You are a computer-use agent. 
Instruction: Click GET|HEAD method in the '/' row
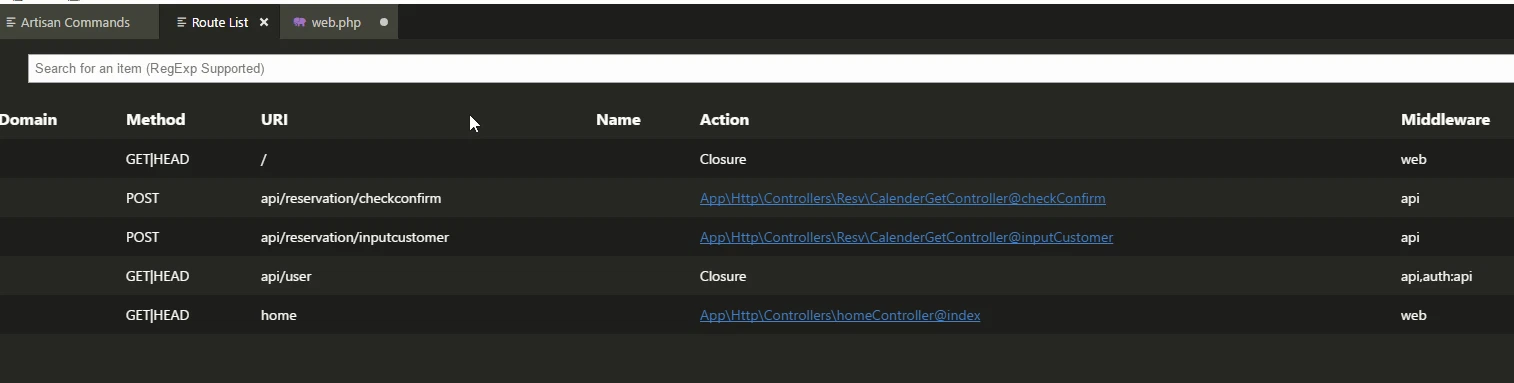coord(157,159)
